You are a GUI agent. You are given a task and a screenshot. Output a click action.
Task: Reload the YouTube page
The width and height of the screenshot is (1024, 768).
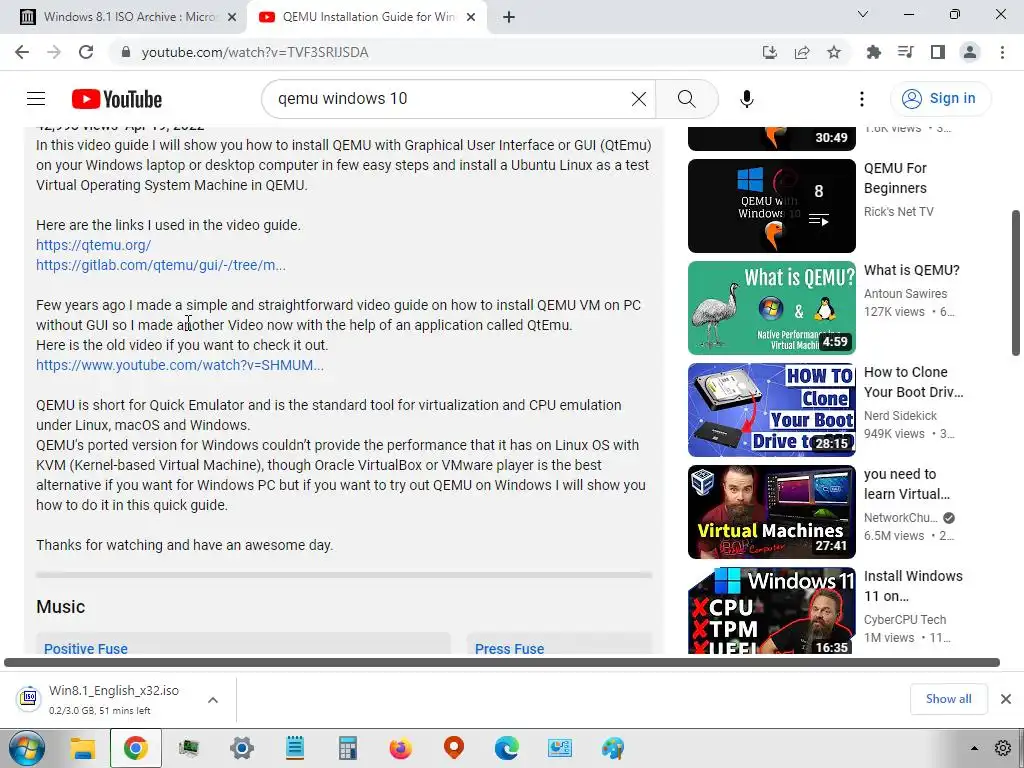[86, 52]
